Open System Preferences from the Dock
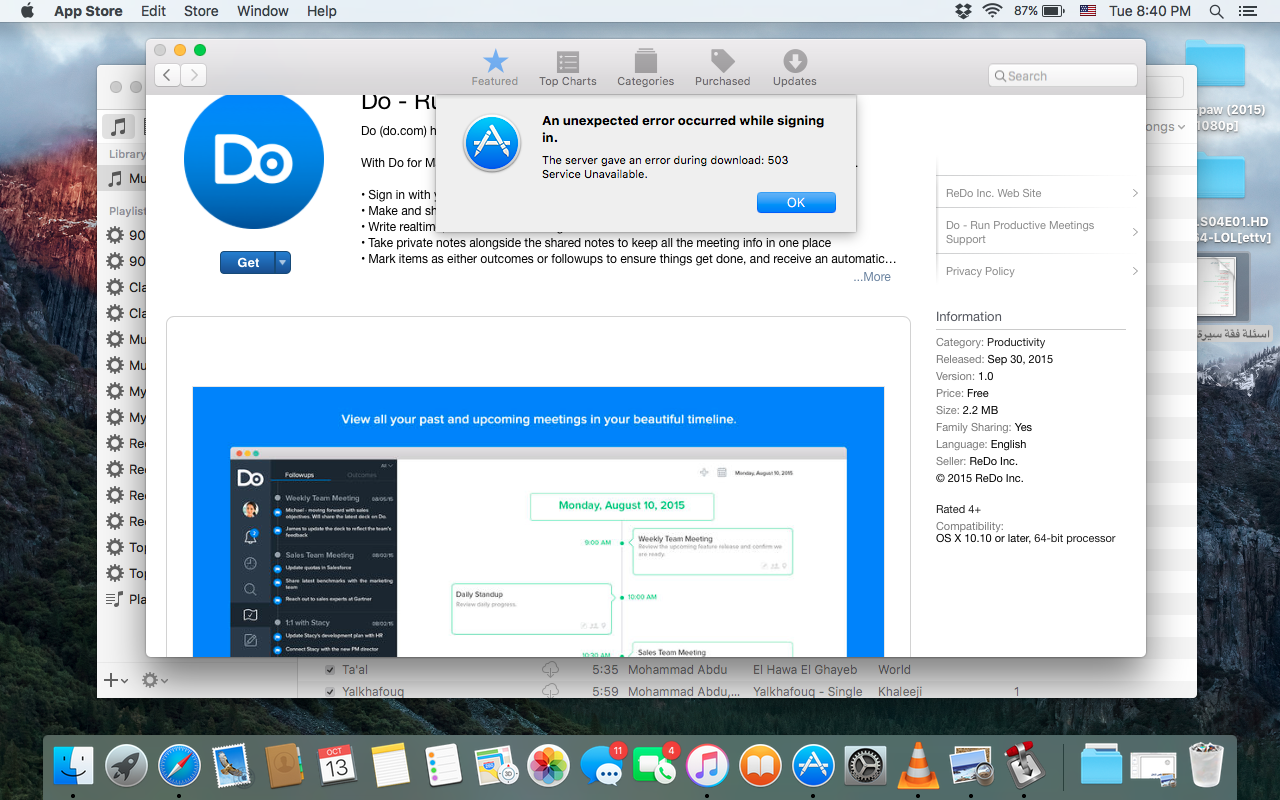Screen dimensions: 1280x800 (865, 767)
